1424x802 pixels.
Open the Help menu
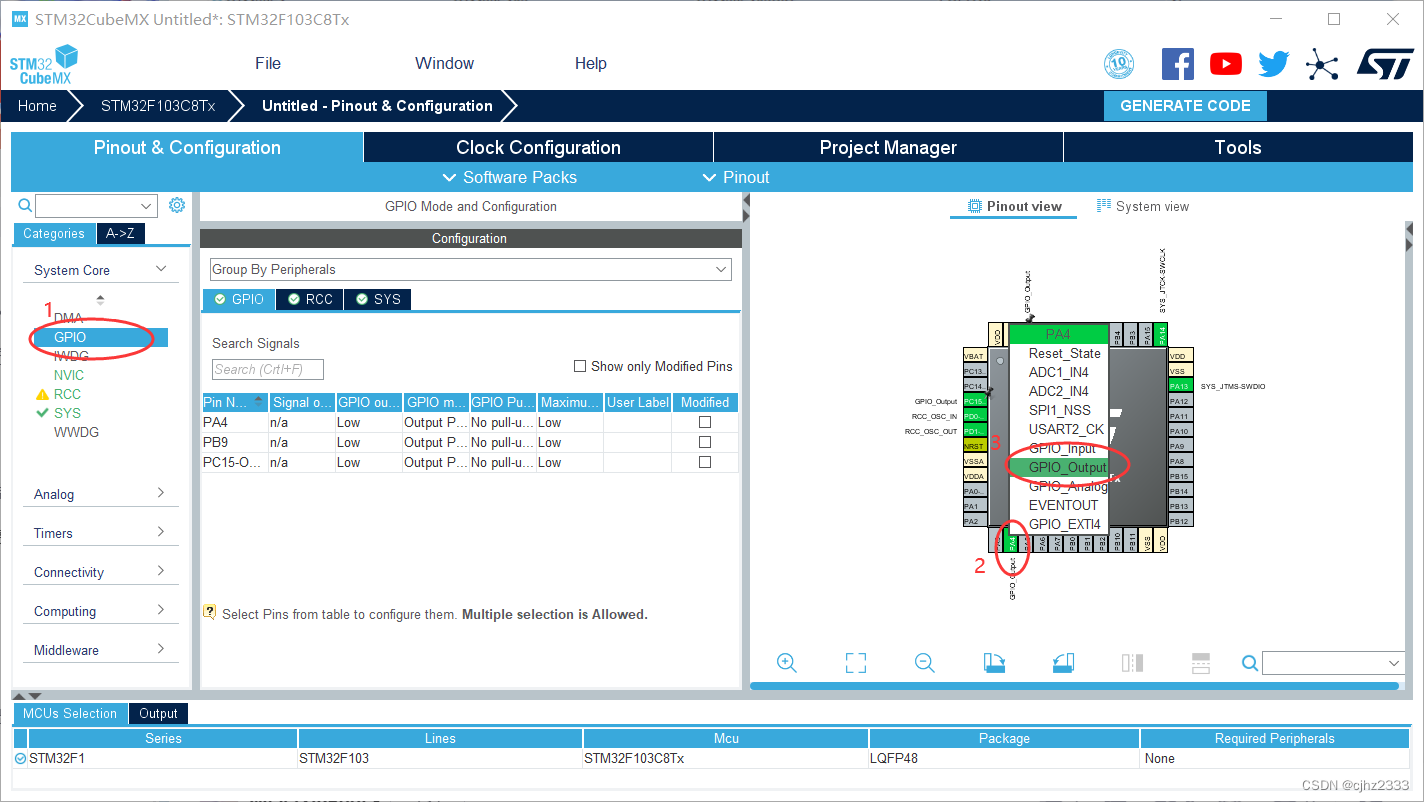[x=590, y=63]
